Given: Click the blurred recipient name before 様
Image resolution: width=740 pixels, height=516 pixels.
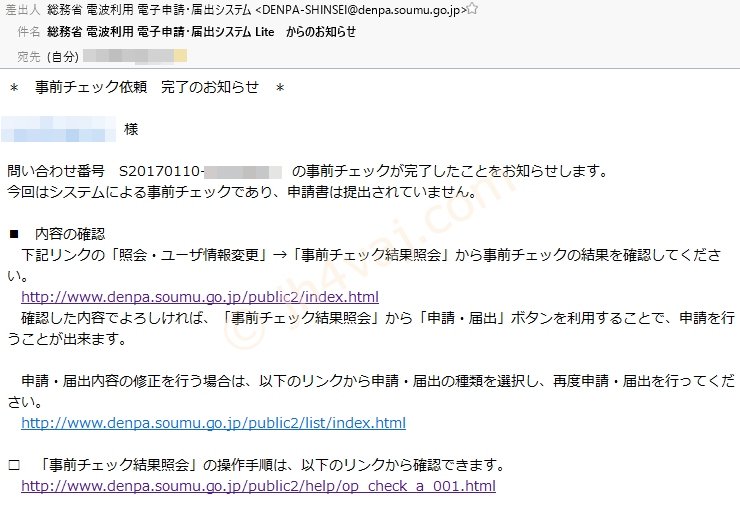Looking at the screenshot, I should 58,129.
